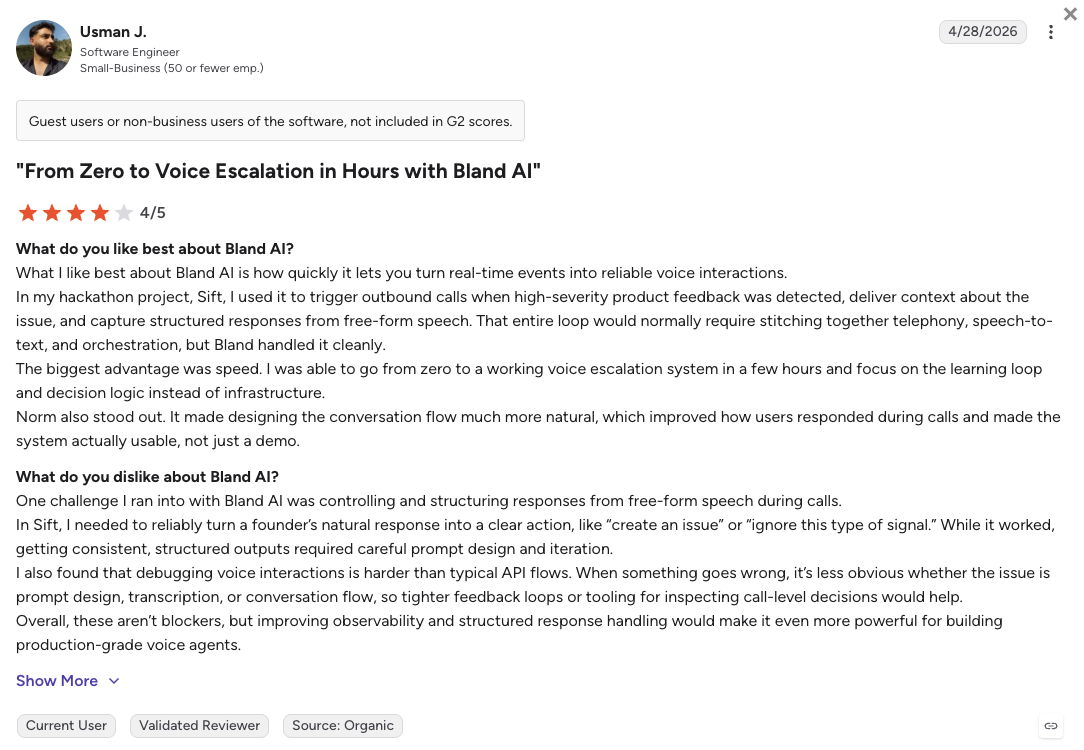This screenshot has width=1084, height=750.
Task: Click the guest users G2 scores notice
Action: coord(270,121)
